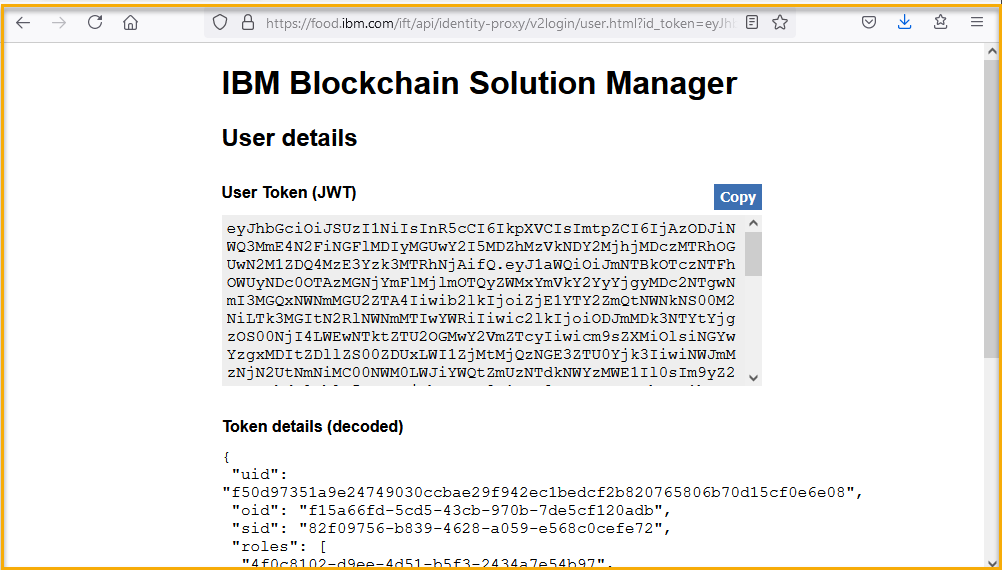Open the downloads panel
This screenshot has height=570, width=1002.
tap(904, 22)
